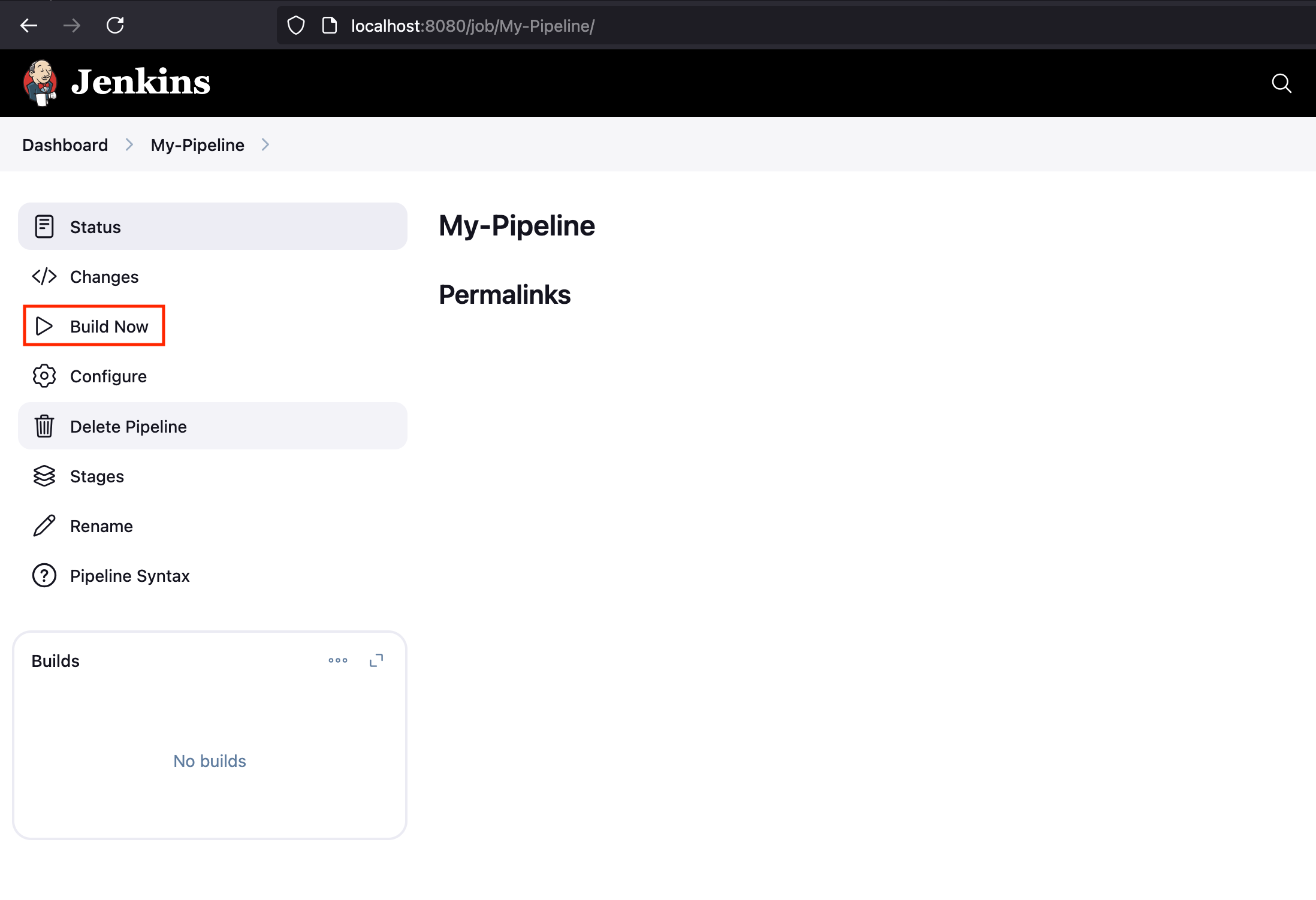Select Status in the side menu
1316x900 pixels.
click(213, 226)
